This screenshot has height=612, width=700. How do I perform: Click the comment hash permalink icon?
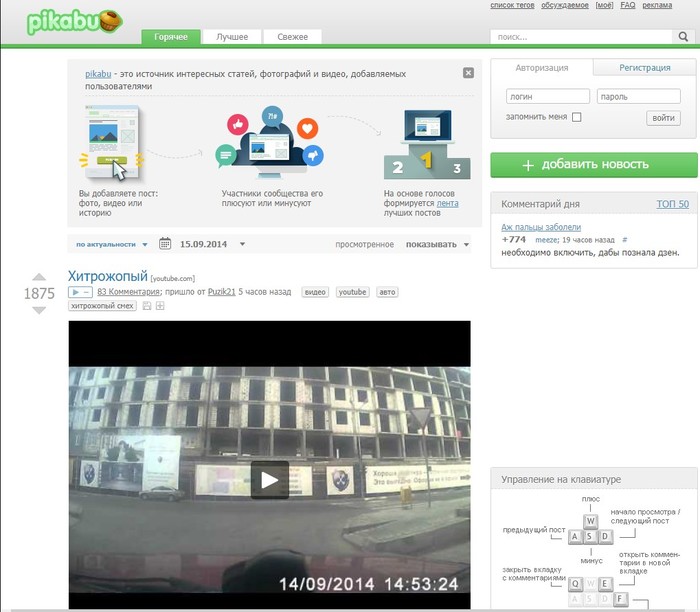[624, 240]
